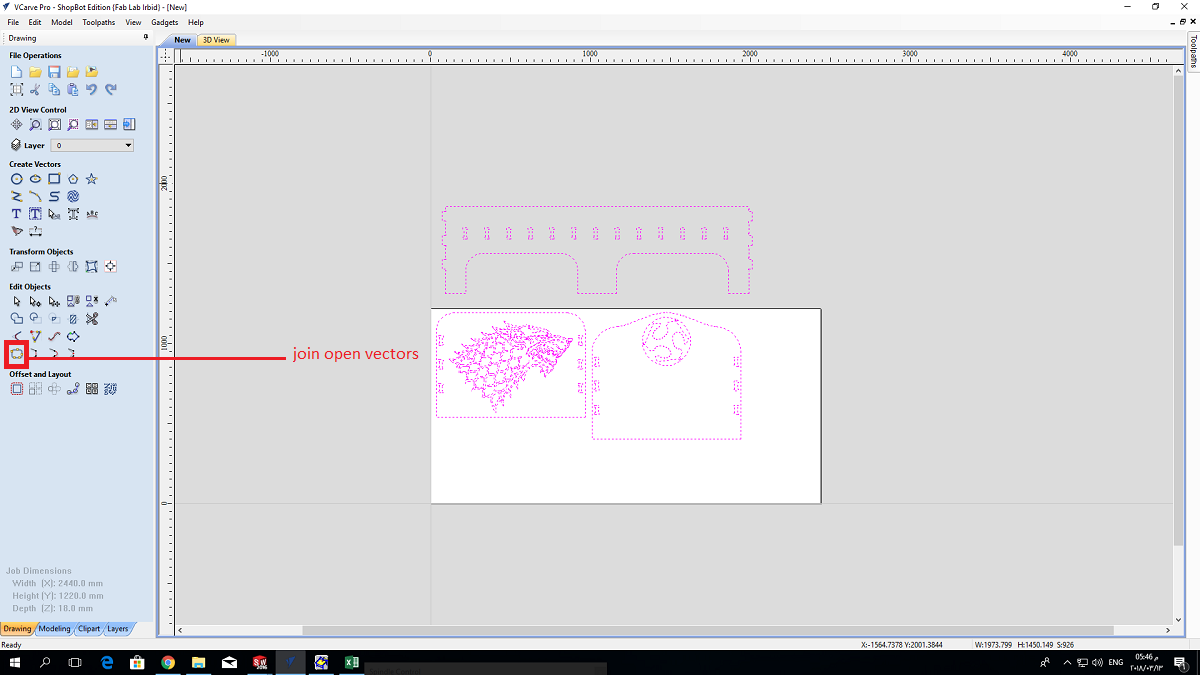Screen dimensions: 1200x675
Task: Open the Align Objects tool
Action: [111, 267]
